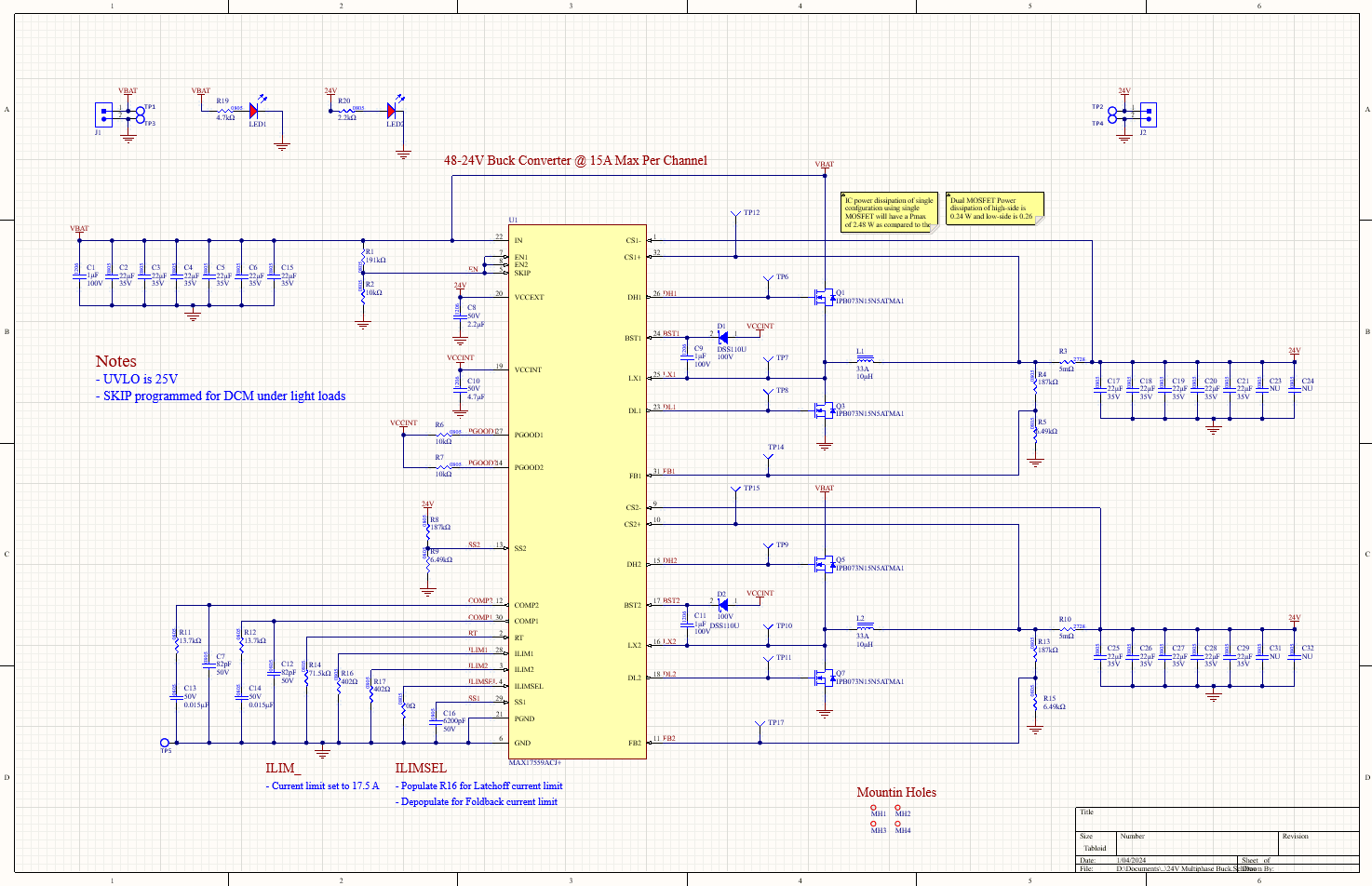Screen dimensions: 1372x886
Task: Select Current limit set to 17.5 A
Action: (323, 785)
